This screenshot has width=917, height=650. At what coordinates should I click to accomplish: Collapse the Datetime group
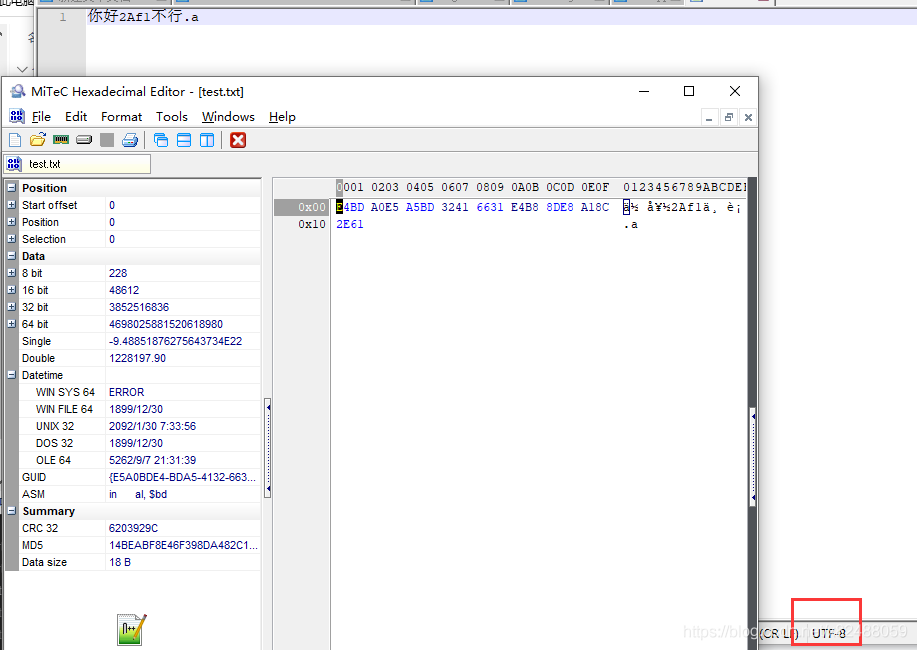tap(12, 375)
